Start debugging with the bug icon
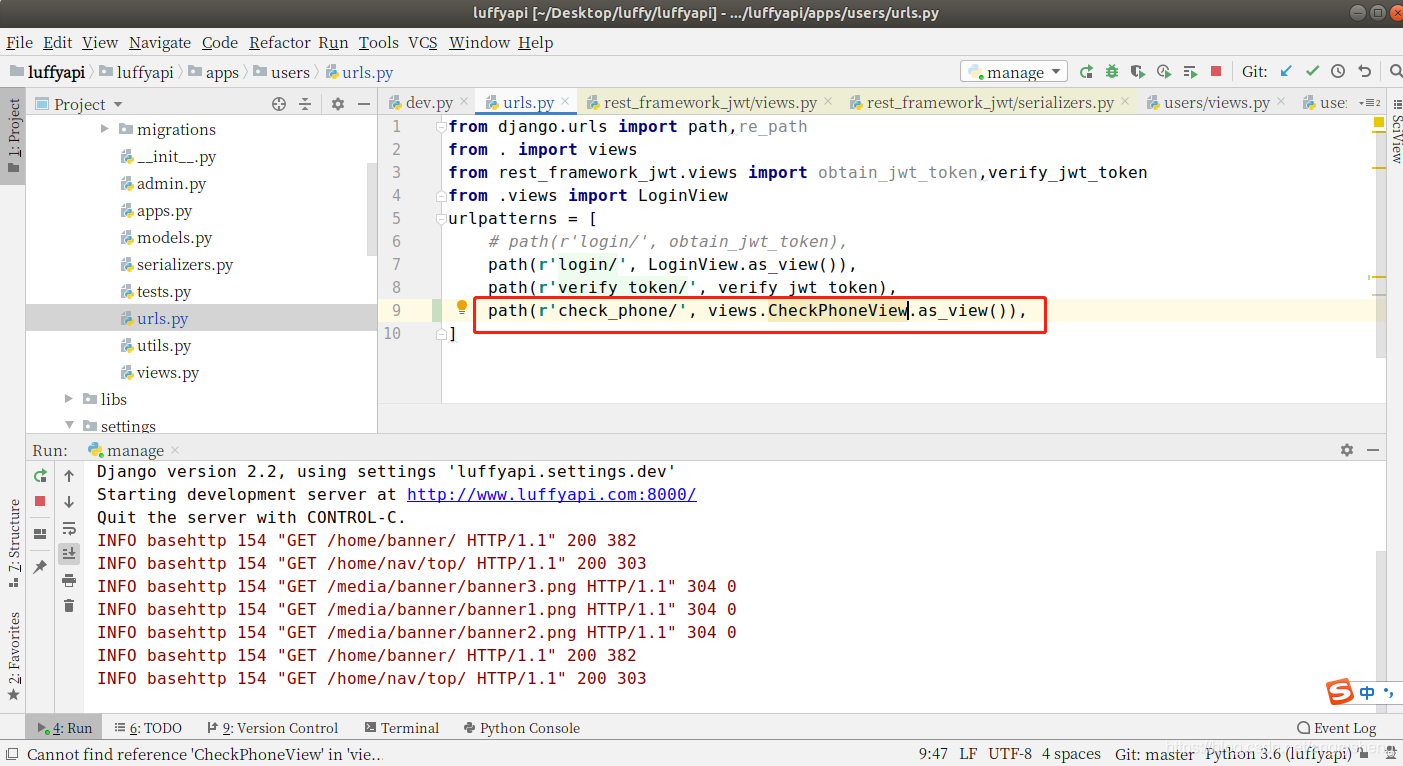The height and width of the screenshot is (766, 1403). [x=1112, y=72]
